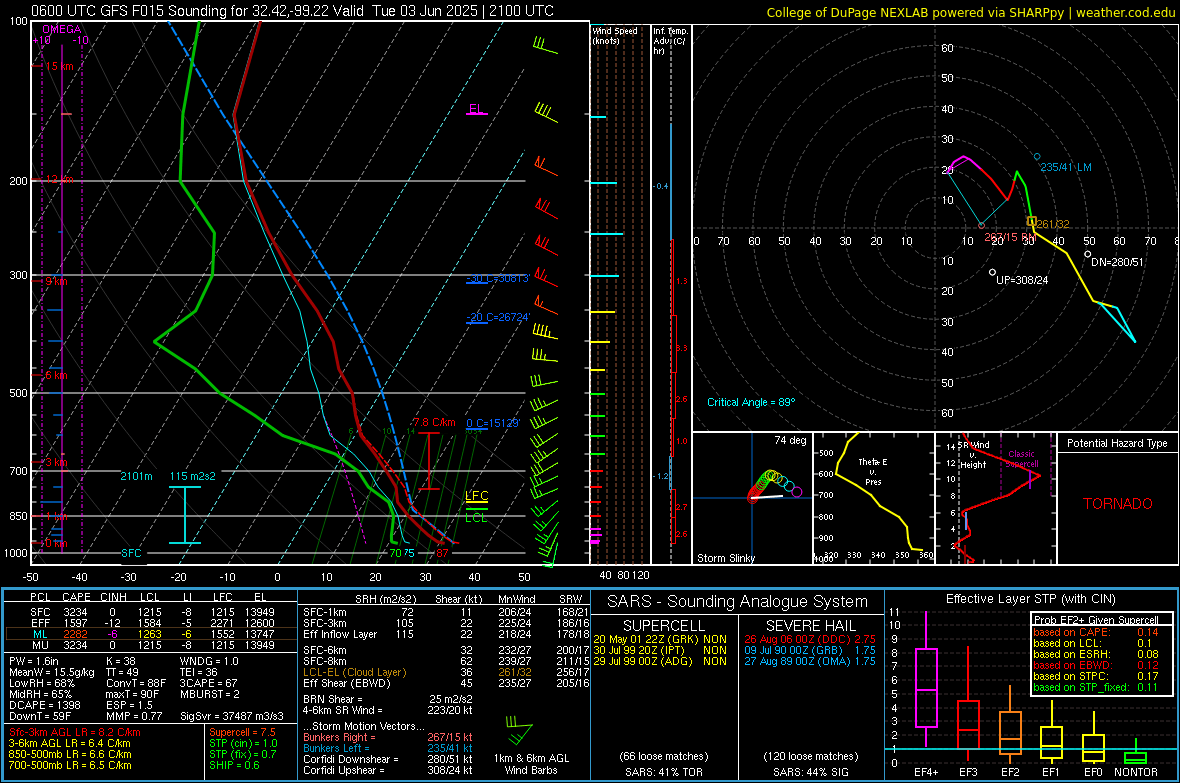
Task: Click the magenta 'EL' level marker
Action: pos(476,108)
